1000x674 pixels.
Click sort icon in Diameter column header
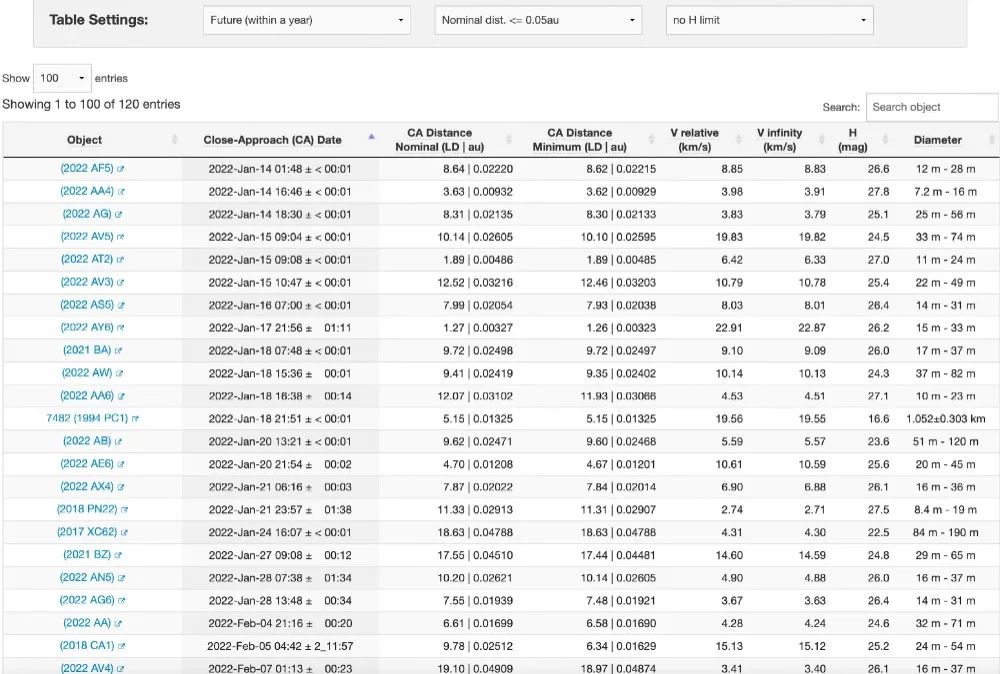pos(990,140)
